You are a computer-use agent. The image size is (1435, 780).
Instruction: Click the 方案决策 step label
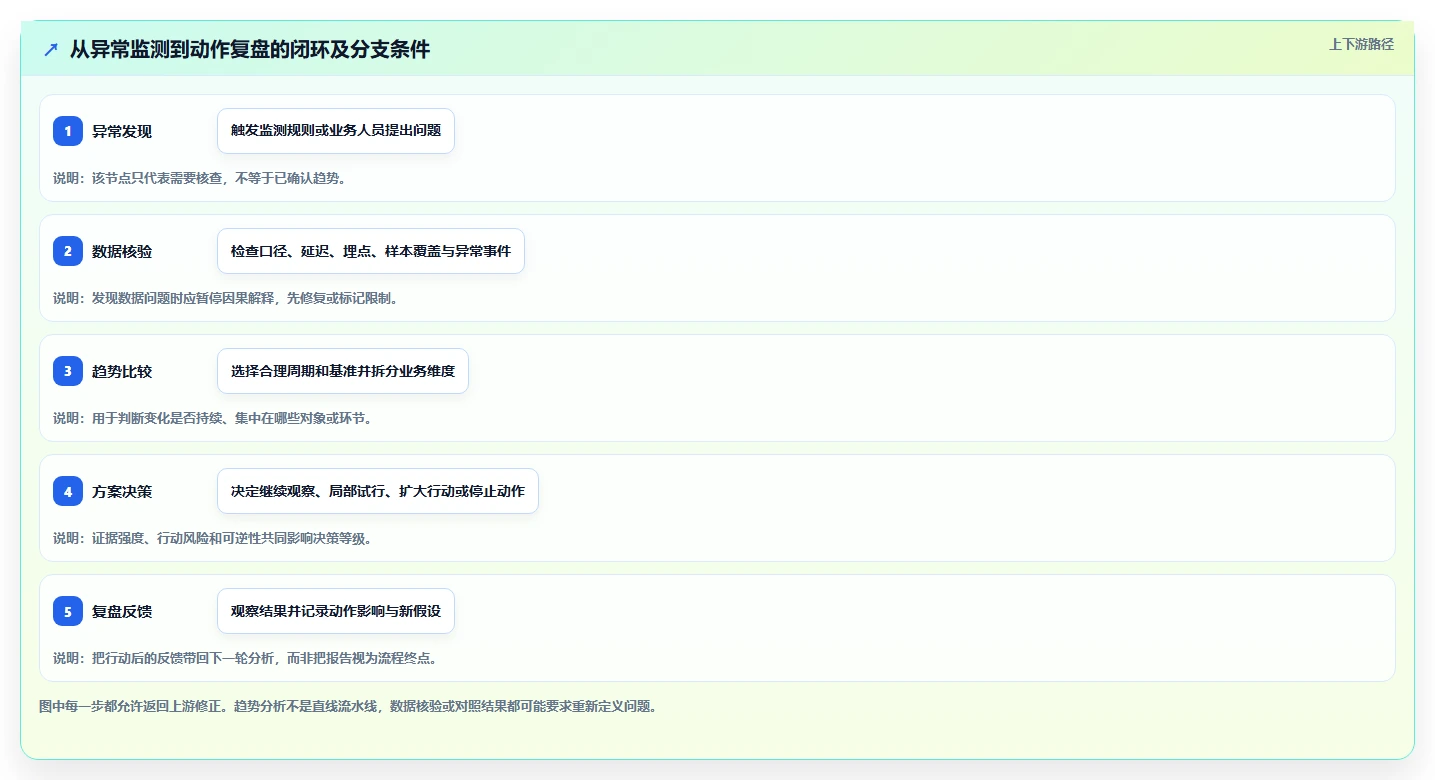point(122,491)
